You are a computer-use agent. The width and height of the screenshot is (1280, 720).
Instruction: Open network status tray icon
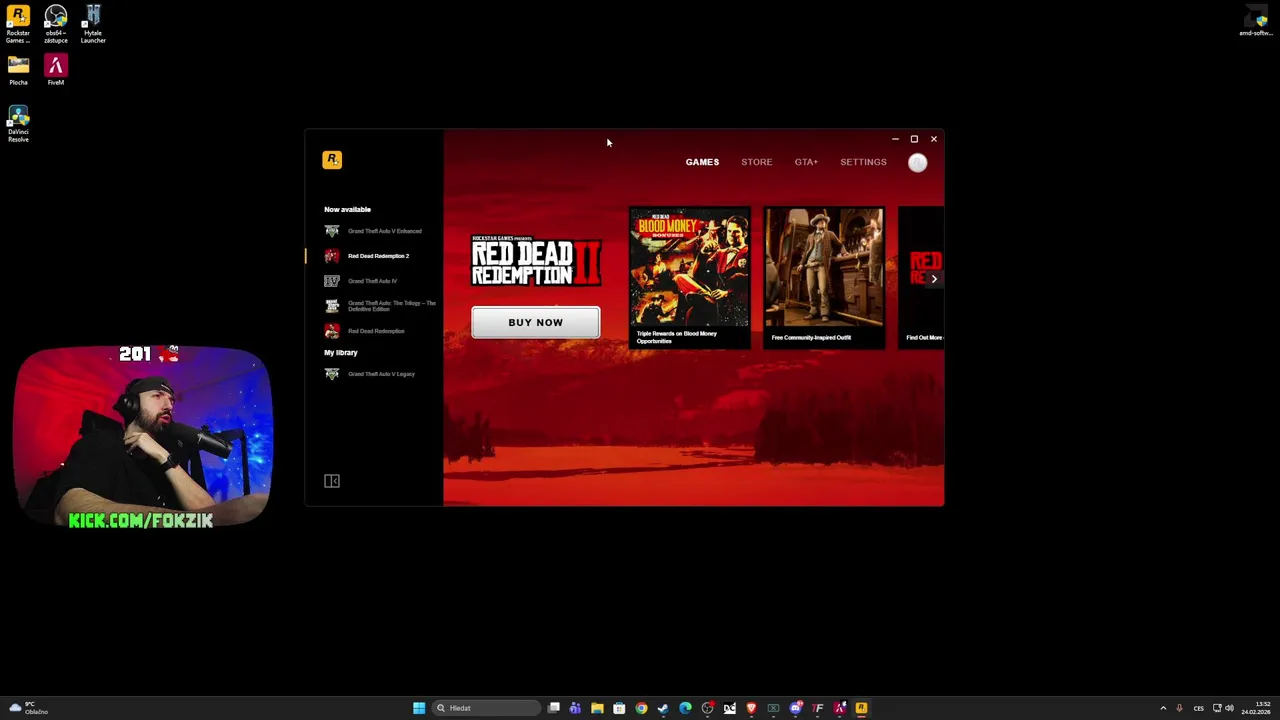tap(1217, 708)
